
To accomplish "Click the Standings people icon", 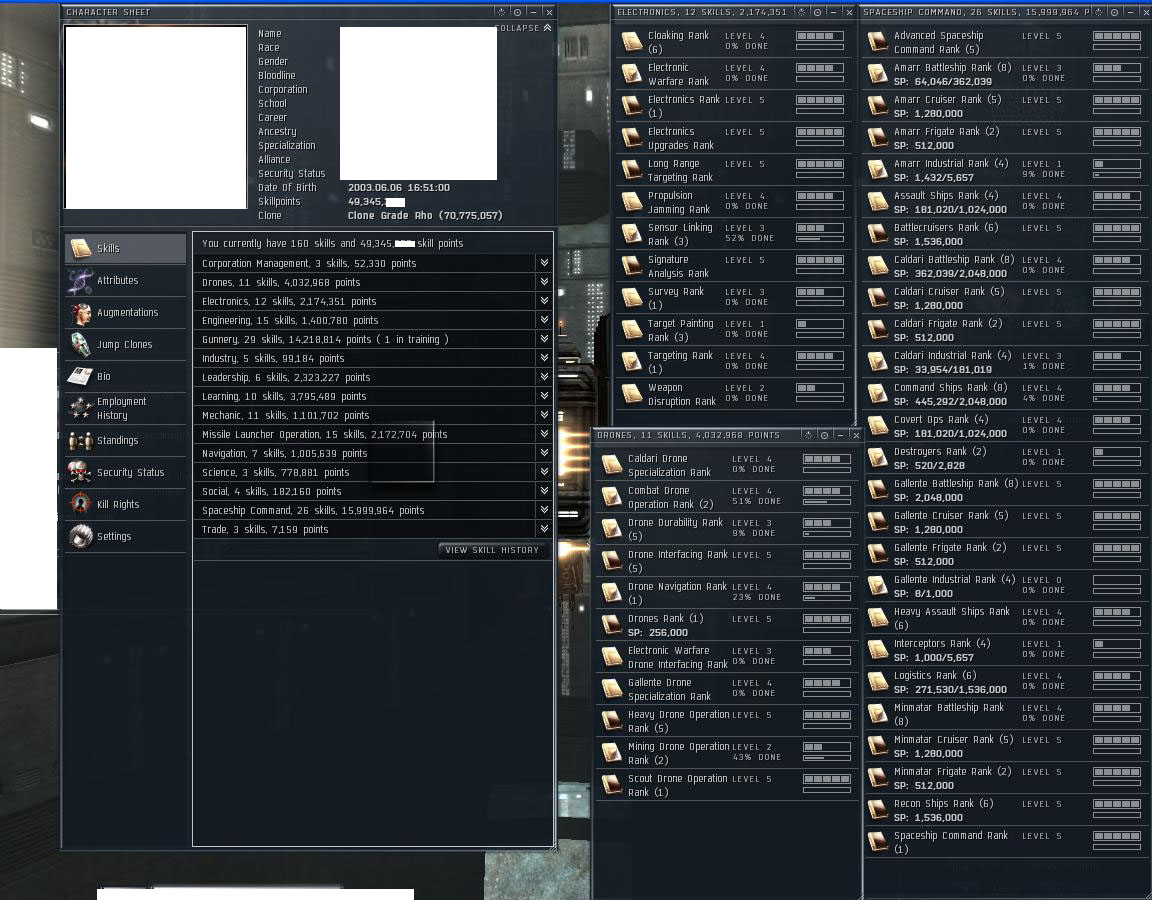I will [80, 441].
